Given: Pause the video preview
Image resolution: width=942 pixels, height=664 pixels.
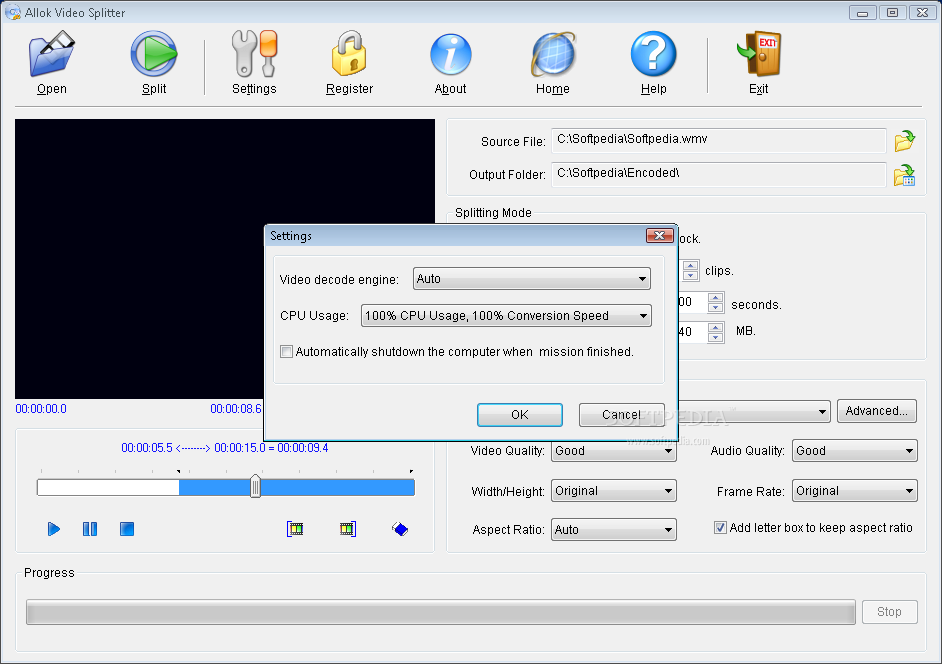Looking at the screenshot, I should 90,529.
